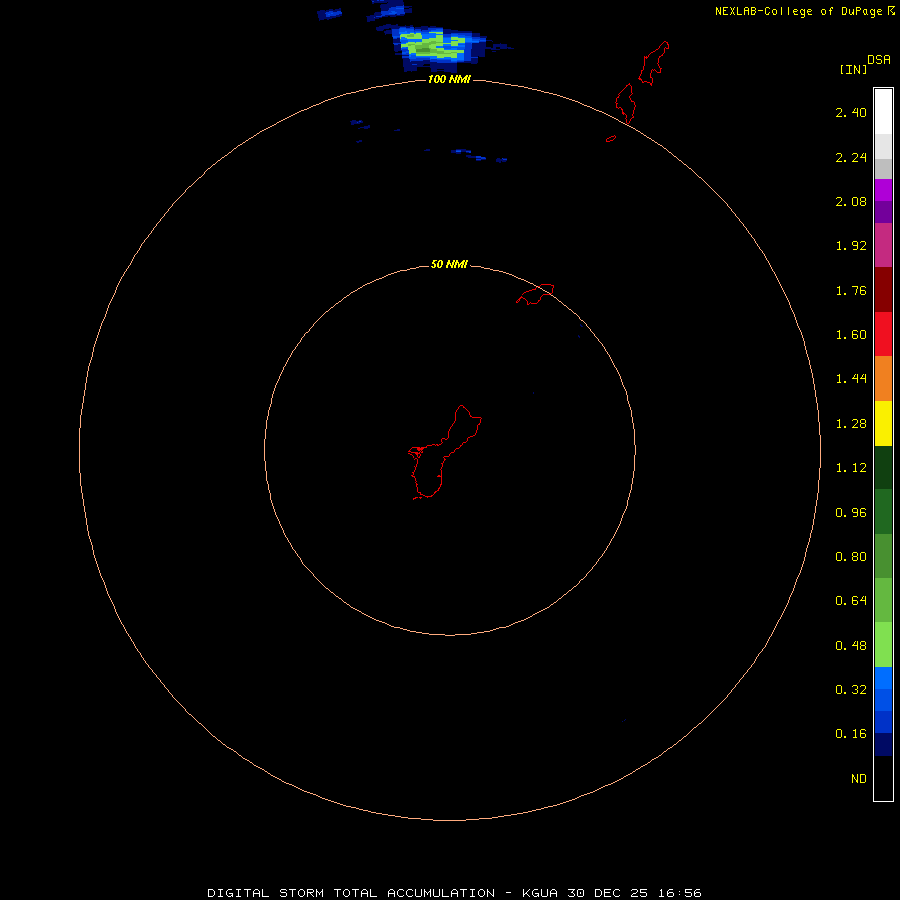
Task: Click the DSA product label
Action: pos(879,60)
